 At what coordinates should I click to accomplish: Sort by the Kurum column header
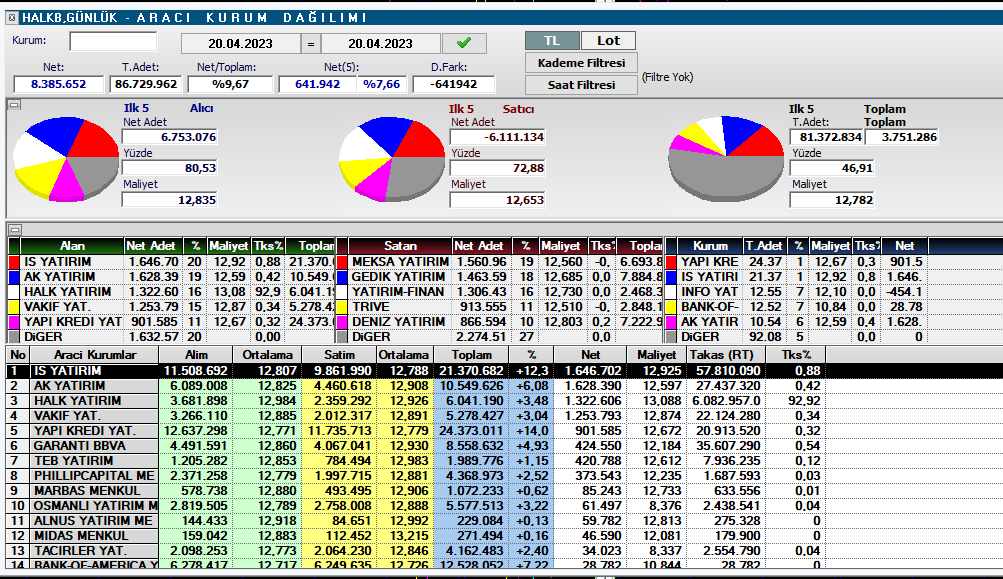pos(710,246)
